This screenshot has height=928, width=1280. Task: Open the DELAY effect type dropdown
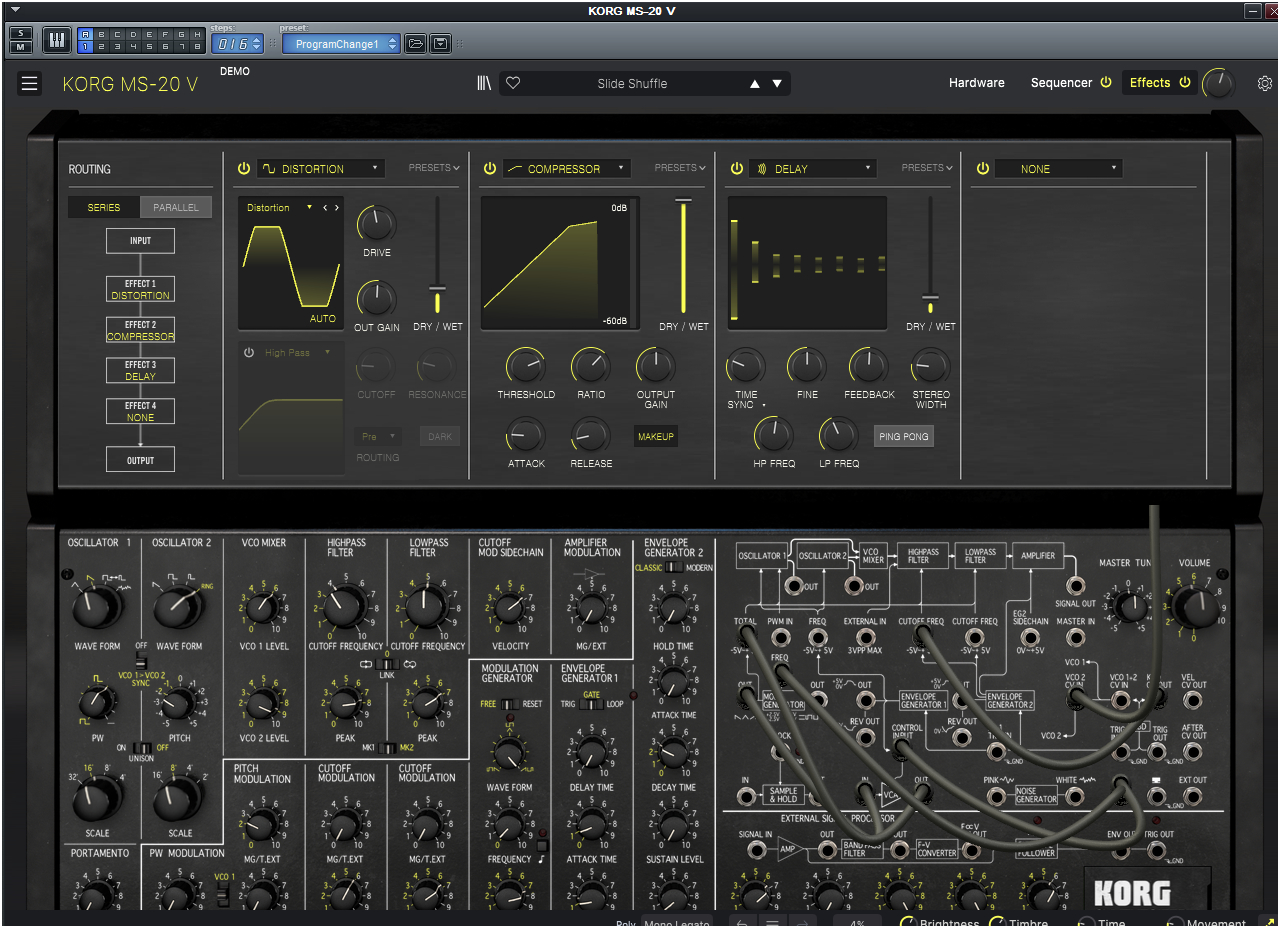point(813,169)
